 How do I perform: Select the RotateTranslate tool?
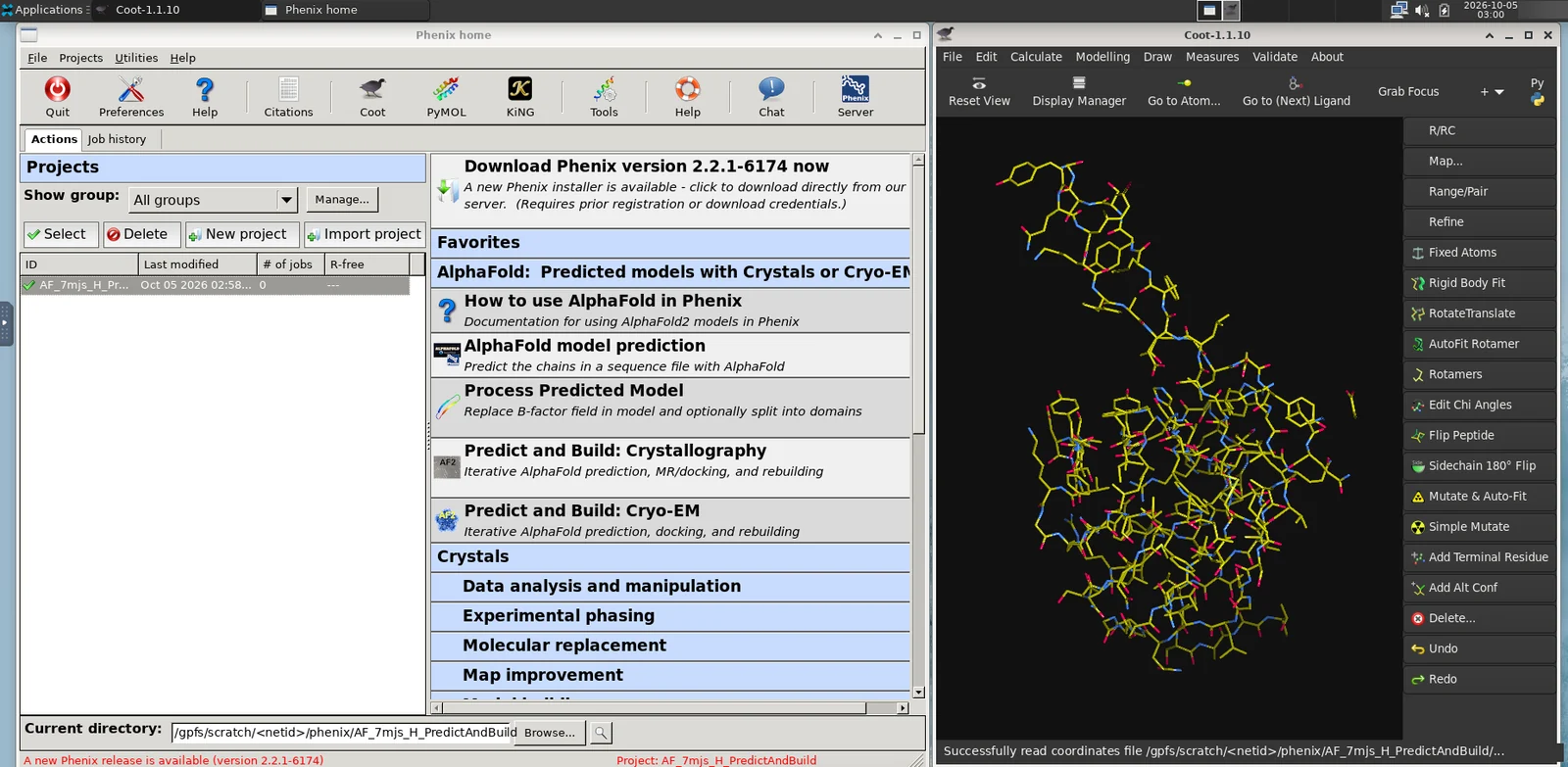[x=1480, y=313]
